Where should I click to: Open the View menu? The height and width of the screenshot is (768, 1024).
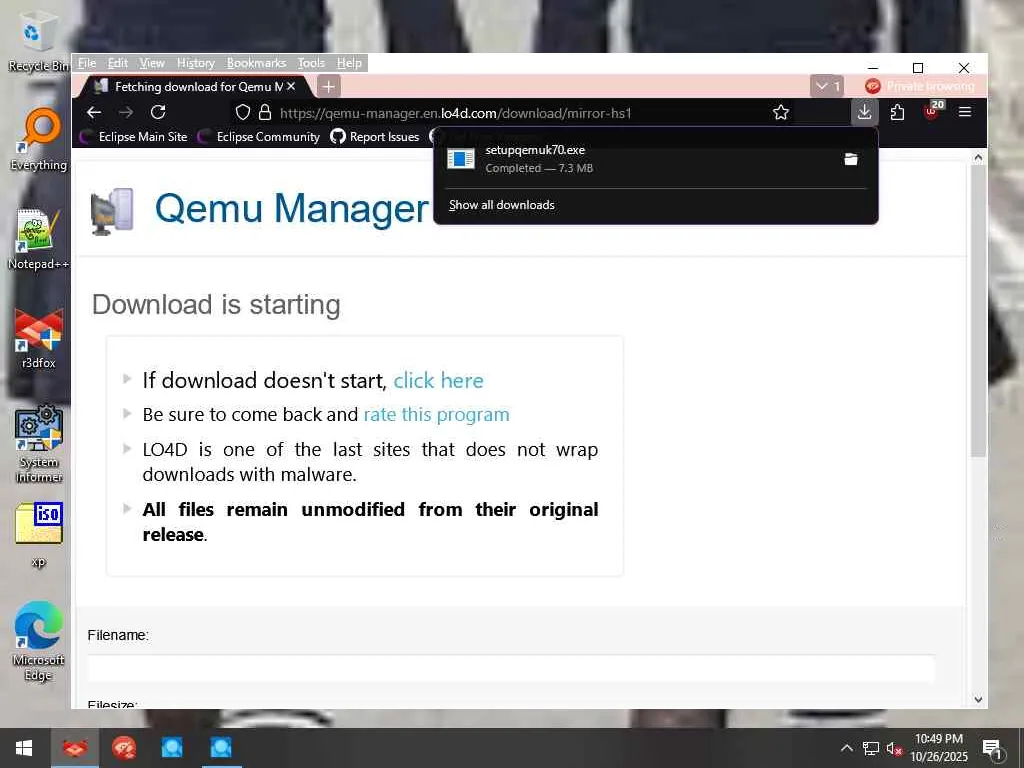[x=152, y=63]
